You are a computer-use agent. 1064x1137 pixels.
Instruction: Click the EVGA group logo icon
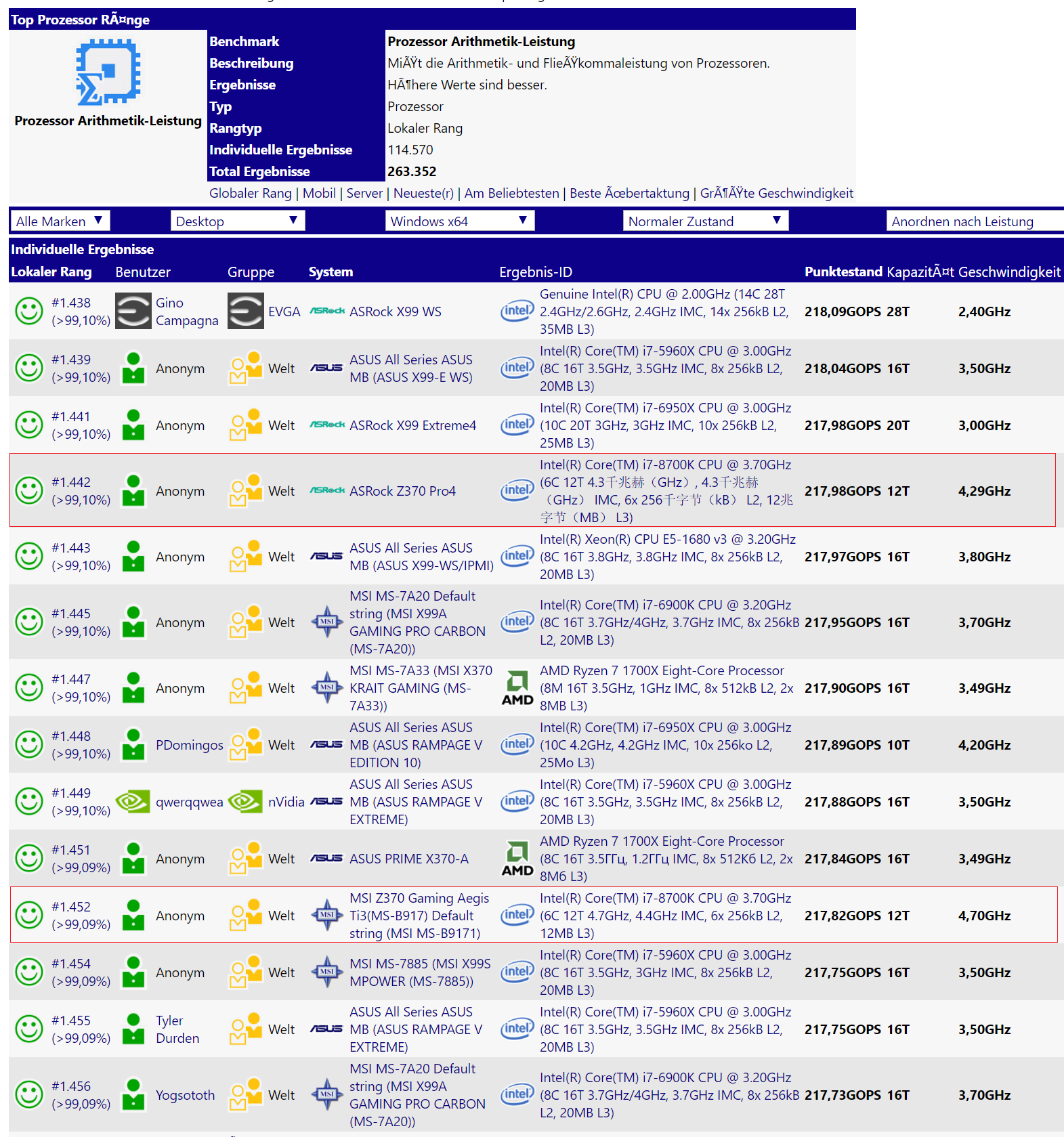pos(246,312)
